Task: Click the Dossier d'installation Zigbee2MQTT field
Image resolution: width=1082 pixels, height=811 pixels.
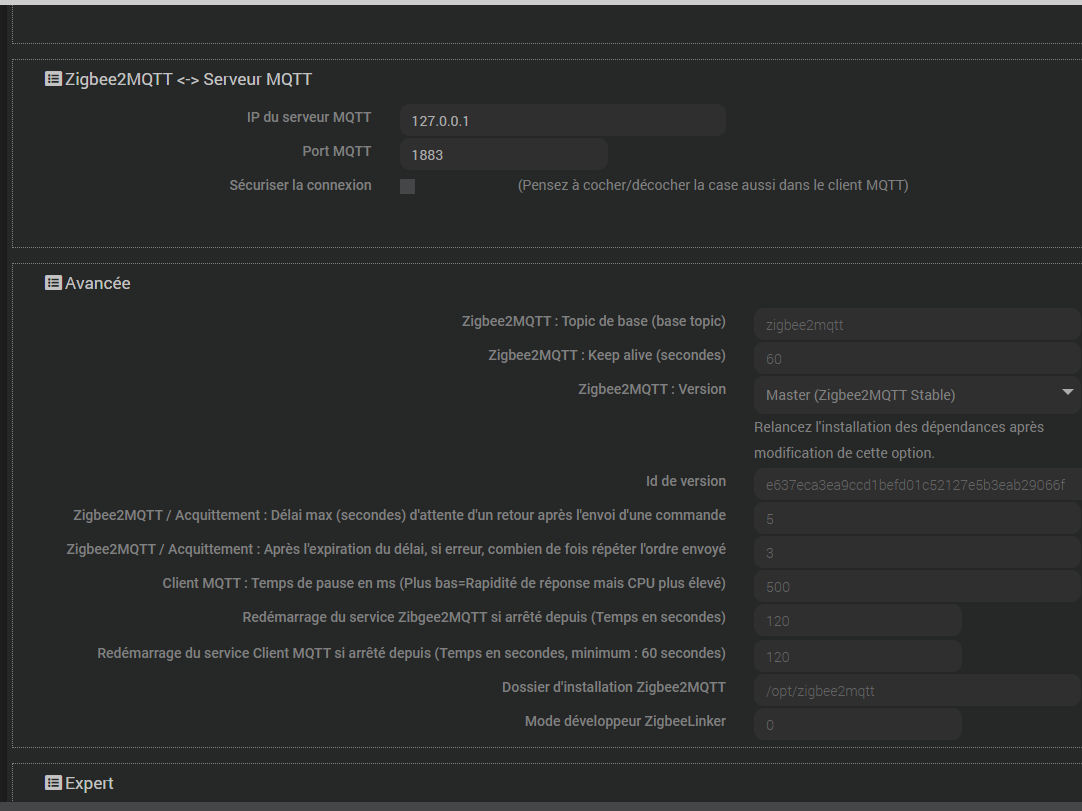Action: pos(917,690)
